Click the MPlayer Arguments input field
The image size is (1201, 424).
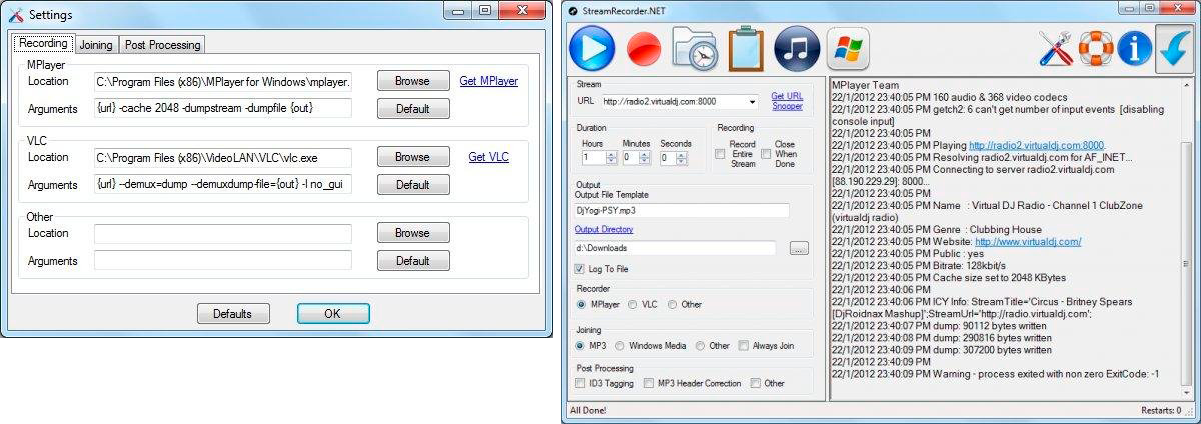coord(223,108)
